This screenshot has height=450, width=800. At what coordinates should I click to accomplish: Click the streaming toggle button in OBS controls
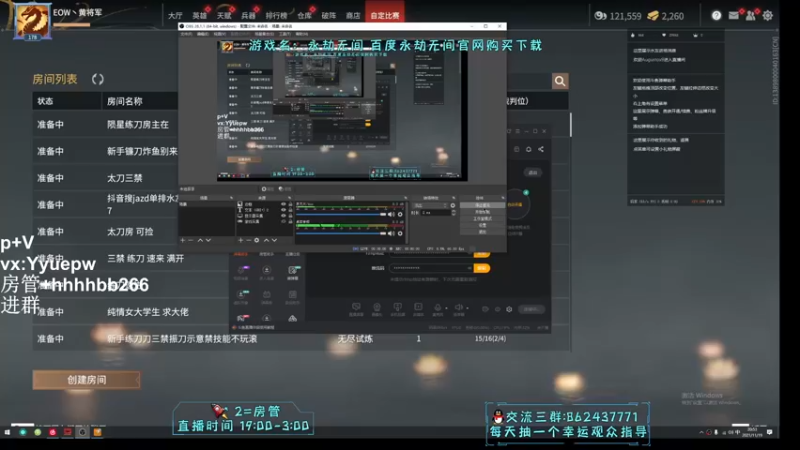pos(482,205)
